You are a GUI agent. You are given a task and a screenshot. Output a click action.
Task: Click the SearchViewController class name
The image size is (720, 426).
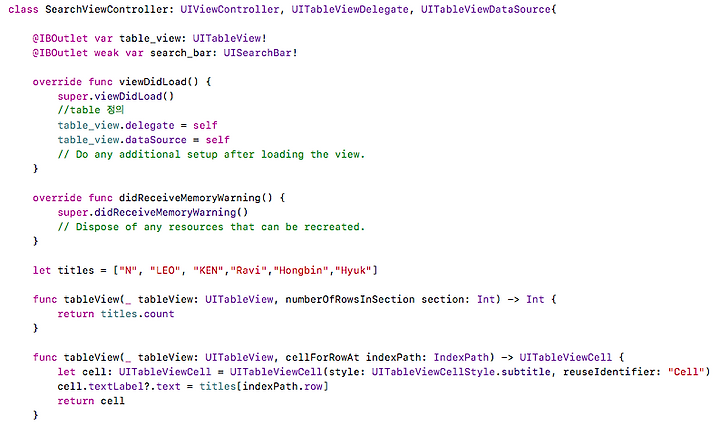pyautogui.click(x=107, y=9)
